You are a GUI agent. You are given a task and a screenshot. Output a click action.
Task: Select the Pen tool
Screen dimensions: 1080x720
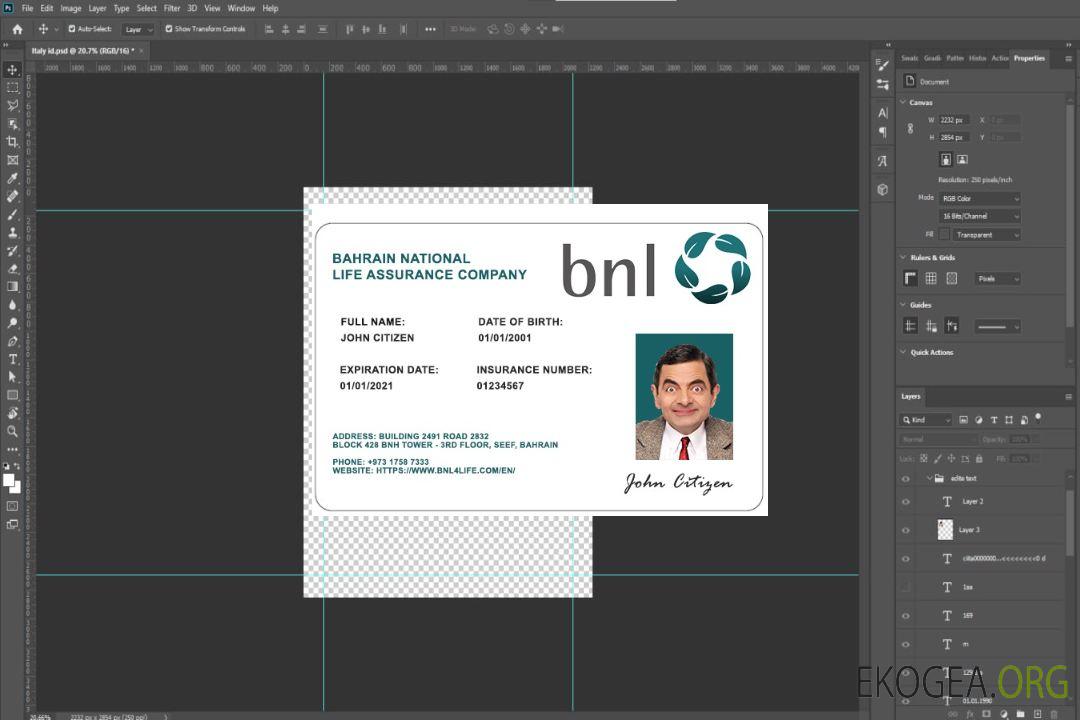(x=12, y=341)
